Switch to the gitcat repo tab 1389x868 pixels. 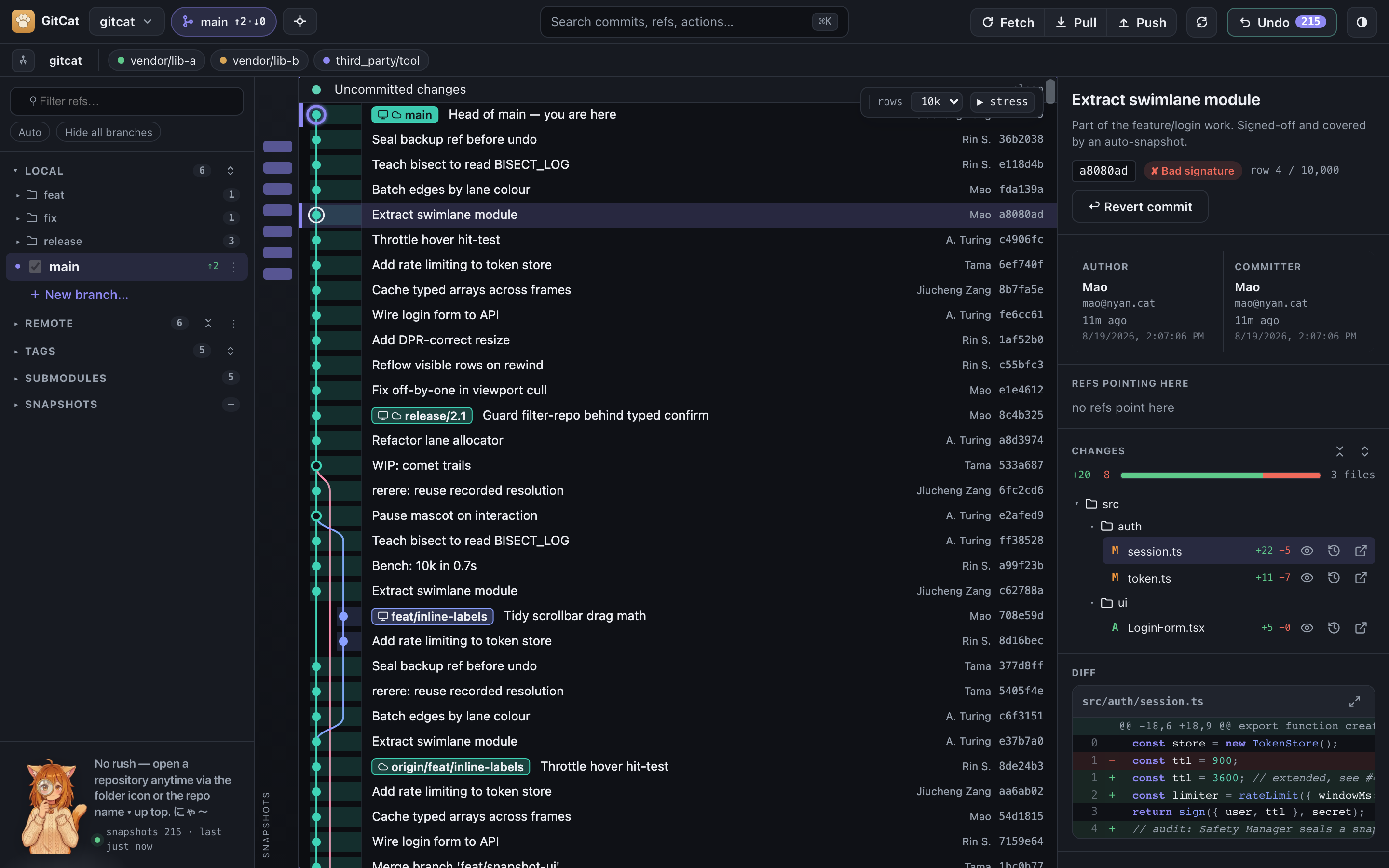tap(66, 60)
